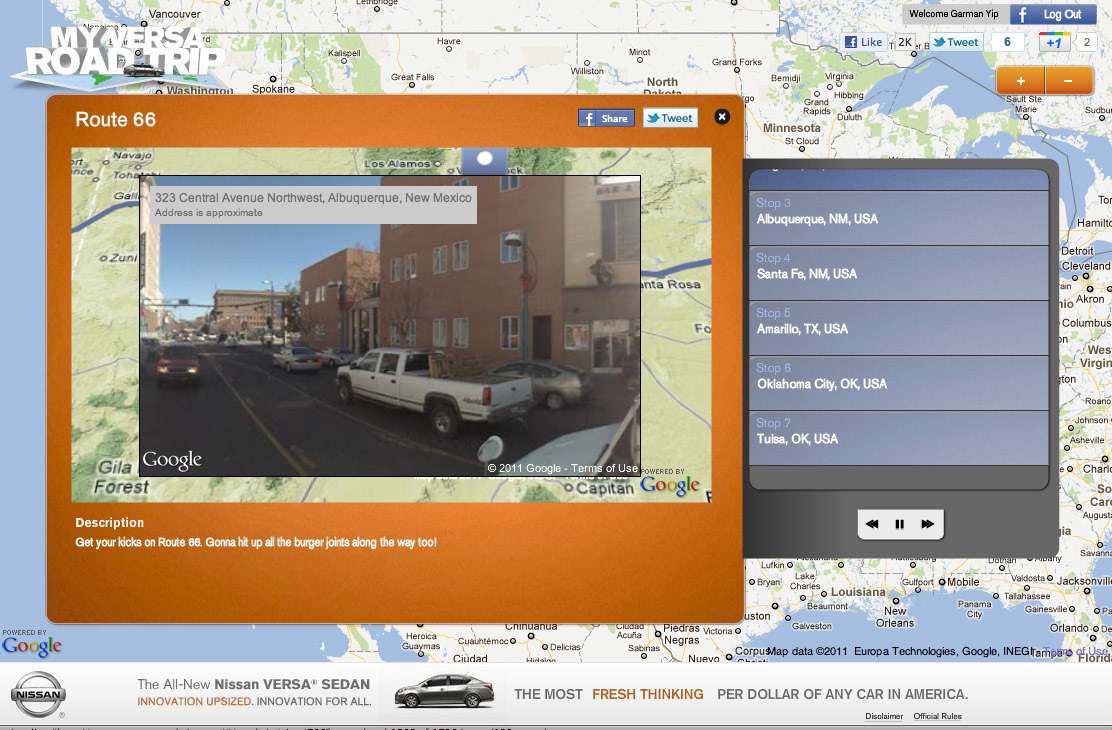
Task: Click the Facebook icon beside Log Out
Action: coord(1023,14)
